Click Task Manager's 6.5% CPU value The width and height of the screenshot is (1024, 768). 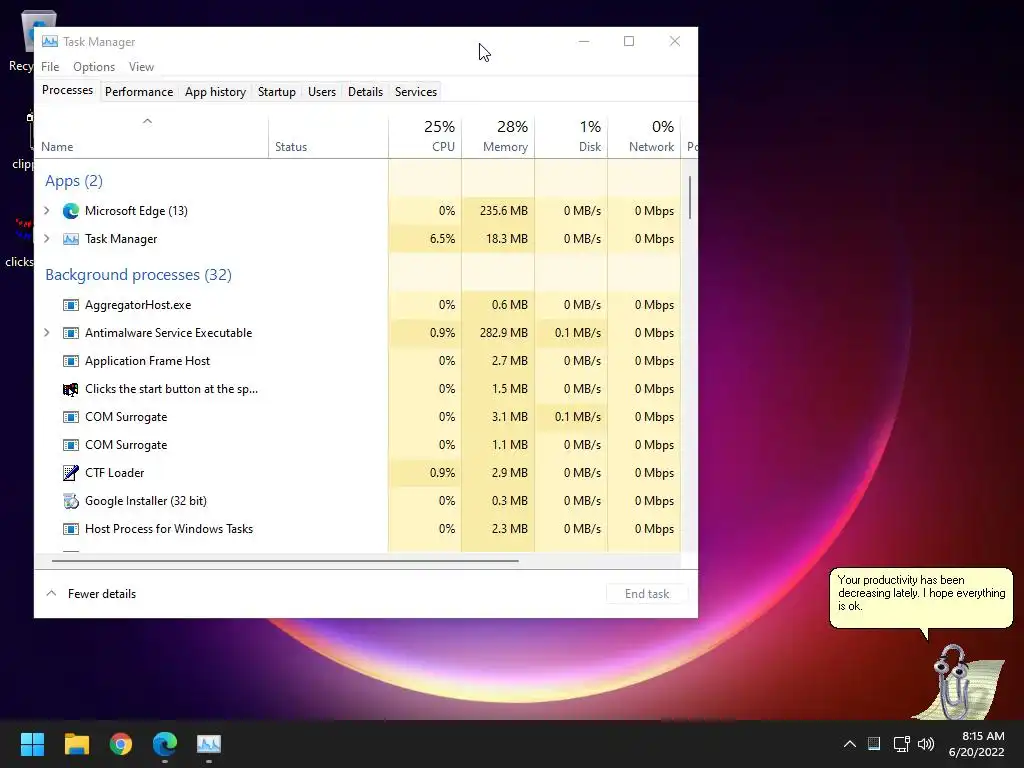442,239
